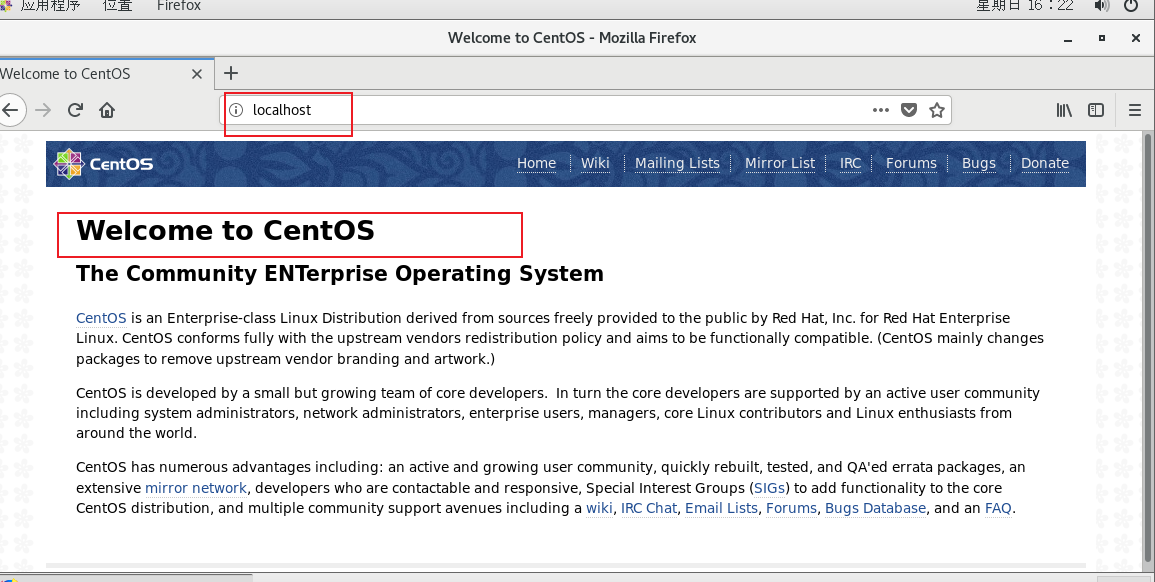Follow the mirror network link

[196, 488]
